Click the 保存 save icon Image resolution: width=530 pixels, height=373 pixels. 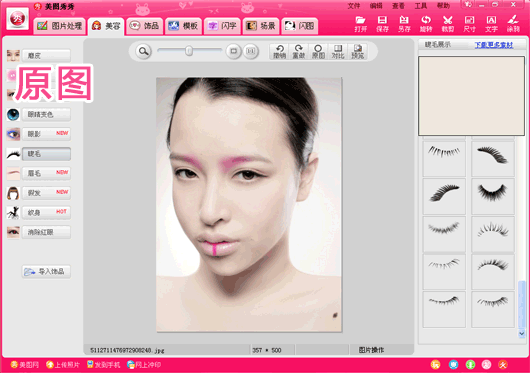pos(382,24)
